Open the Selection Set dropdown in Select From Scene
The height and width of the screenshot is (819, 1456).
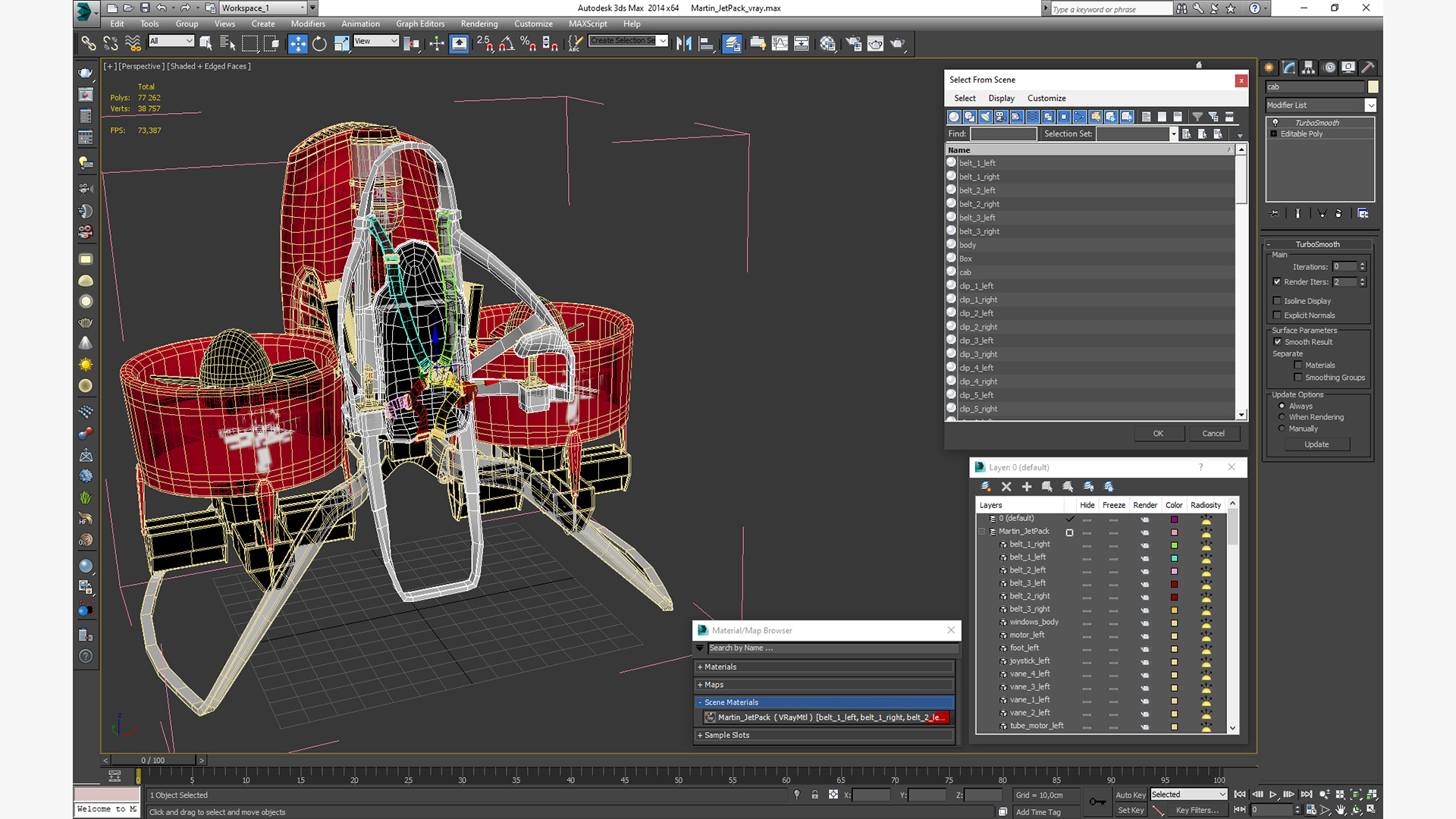(1173, 134)
